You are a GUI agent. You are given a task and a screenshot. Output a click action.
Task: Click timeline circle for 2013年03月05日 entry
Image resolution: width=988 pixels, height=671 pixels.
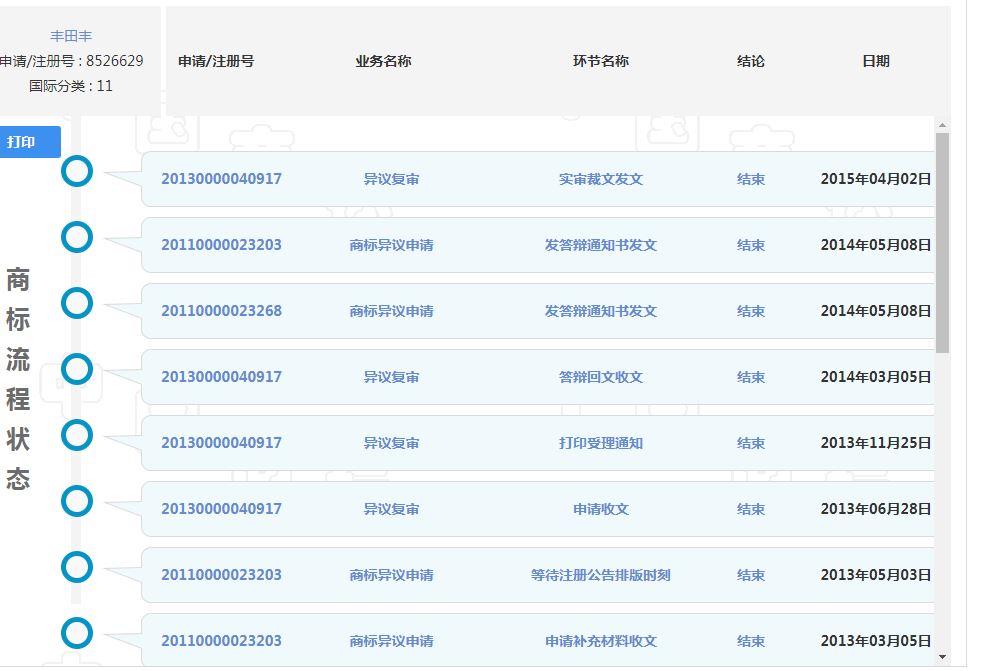77,633
